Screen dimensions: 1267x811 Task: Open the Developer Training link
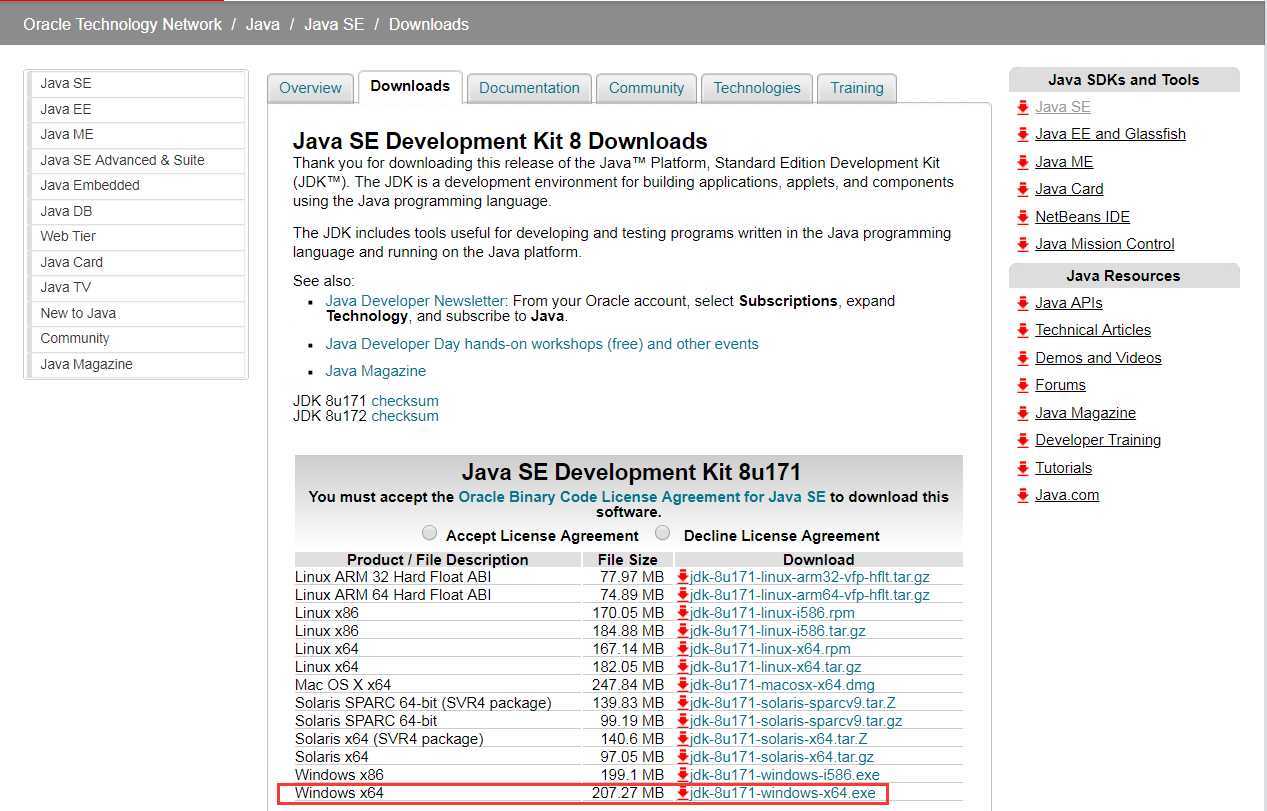pos(1098,440)
